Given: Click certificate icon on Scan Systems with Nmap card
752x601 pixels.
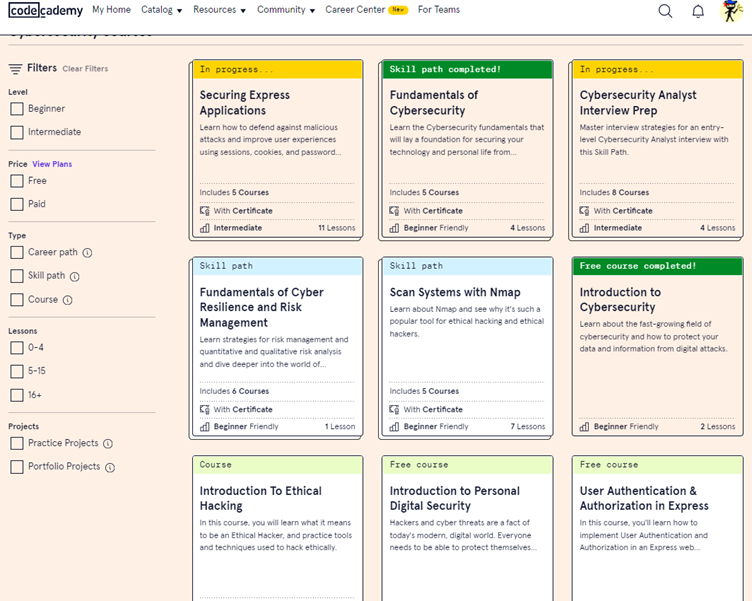Looking at the screenshot, I should point(394,410).
